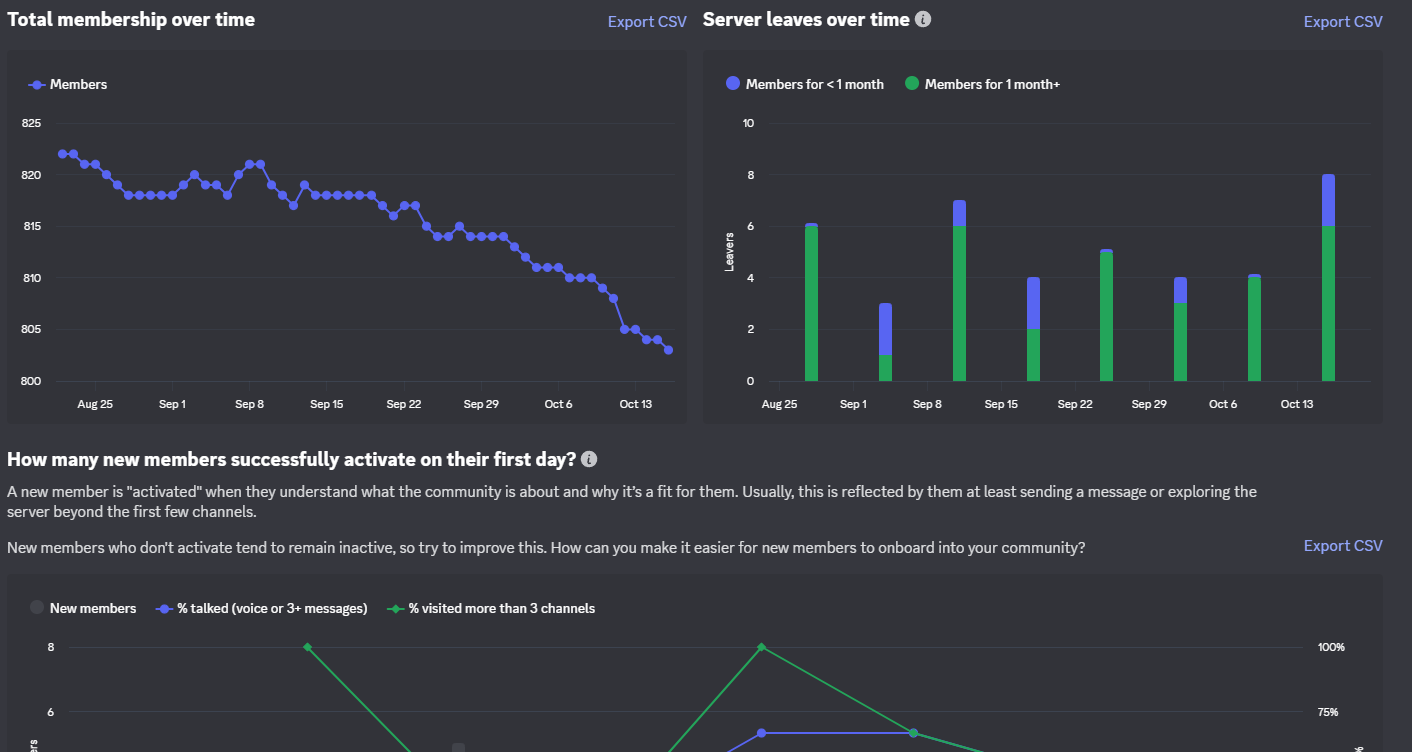The width and height of the screenshot is (1412, 752).
Task: Click first blue point on % talked line
Action: coord(761,733)
